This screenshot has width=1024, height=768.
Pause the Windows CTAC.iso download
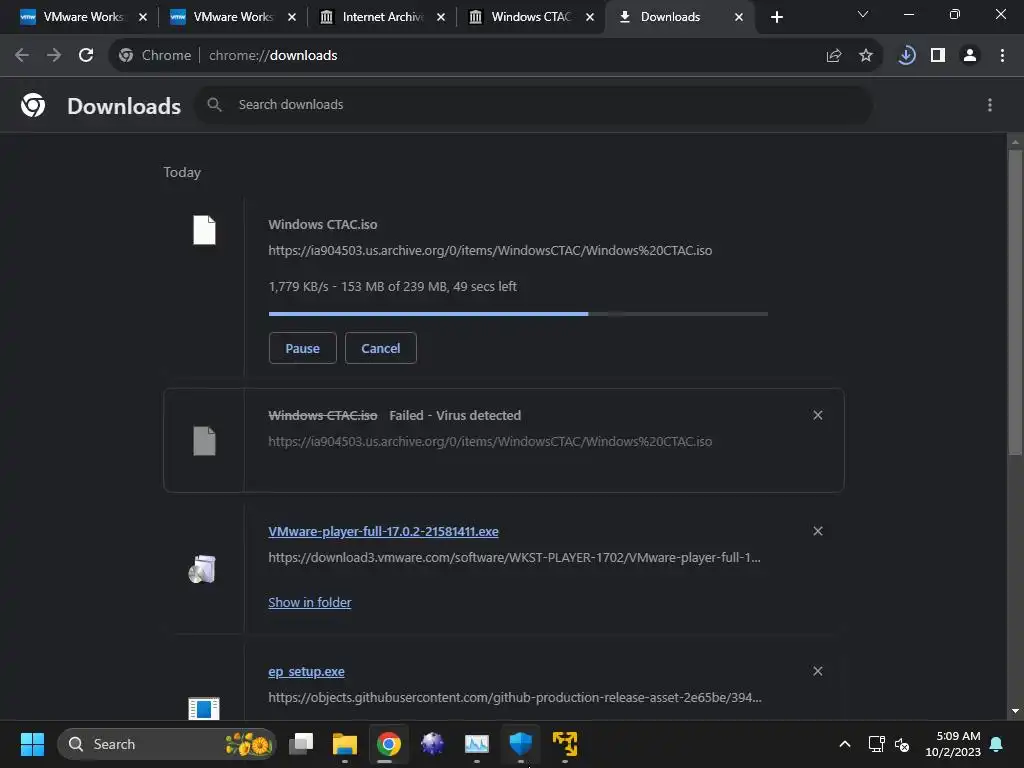click(302, 348)
